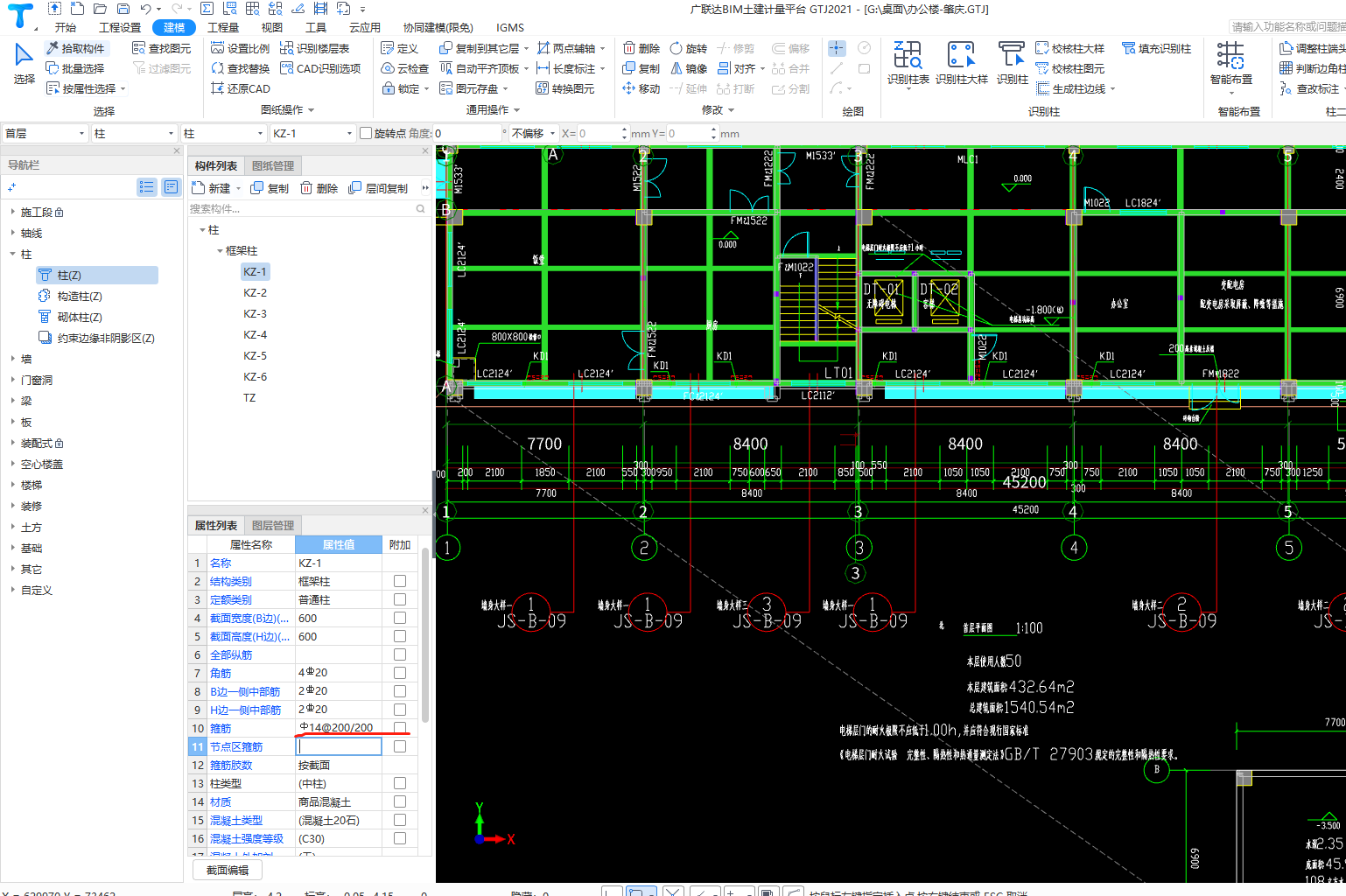The image size is (1346, 896).
Task: Select the 旋转 rotate tool
Action: click(x=689, y=48)
